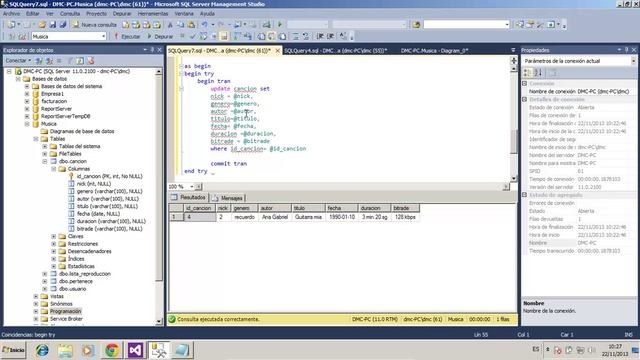Close the SQLQuery7.sql tab
Image resolution: width=640 pixels, height=360 pixels.
(x=278, y=51)
